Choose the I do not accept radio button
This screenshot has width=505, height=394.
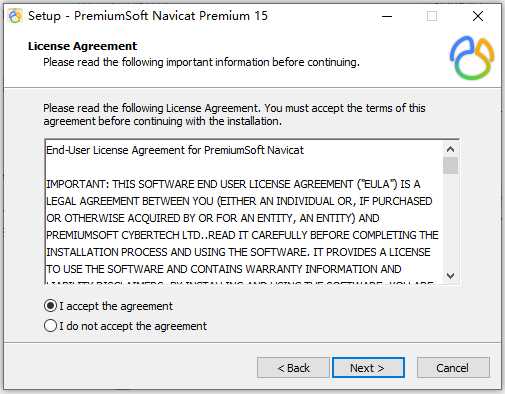[x=50, y=326]
